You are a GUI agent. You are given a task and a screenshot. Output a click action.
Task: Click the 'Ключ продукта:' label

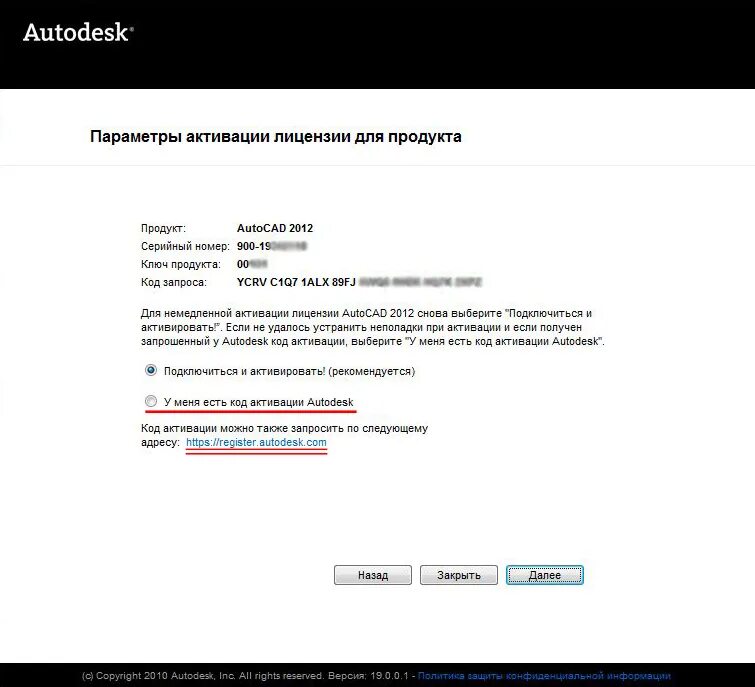click(181, 264)
